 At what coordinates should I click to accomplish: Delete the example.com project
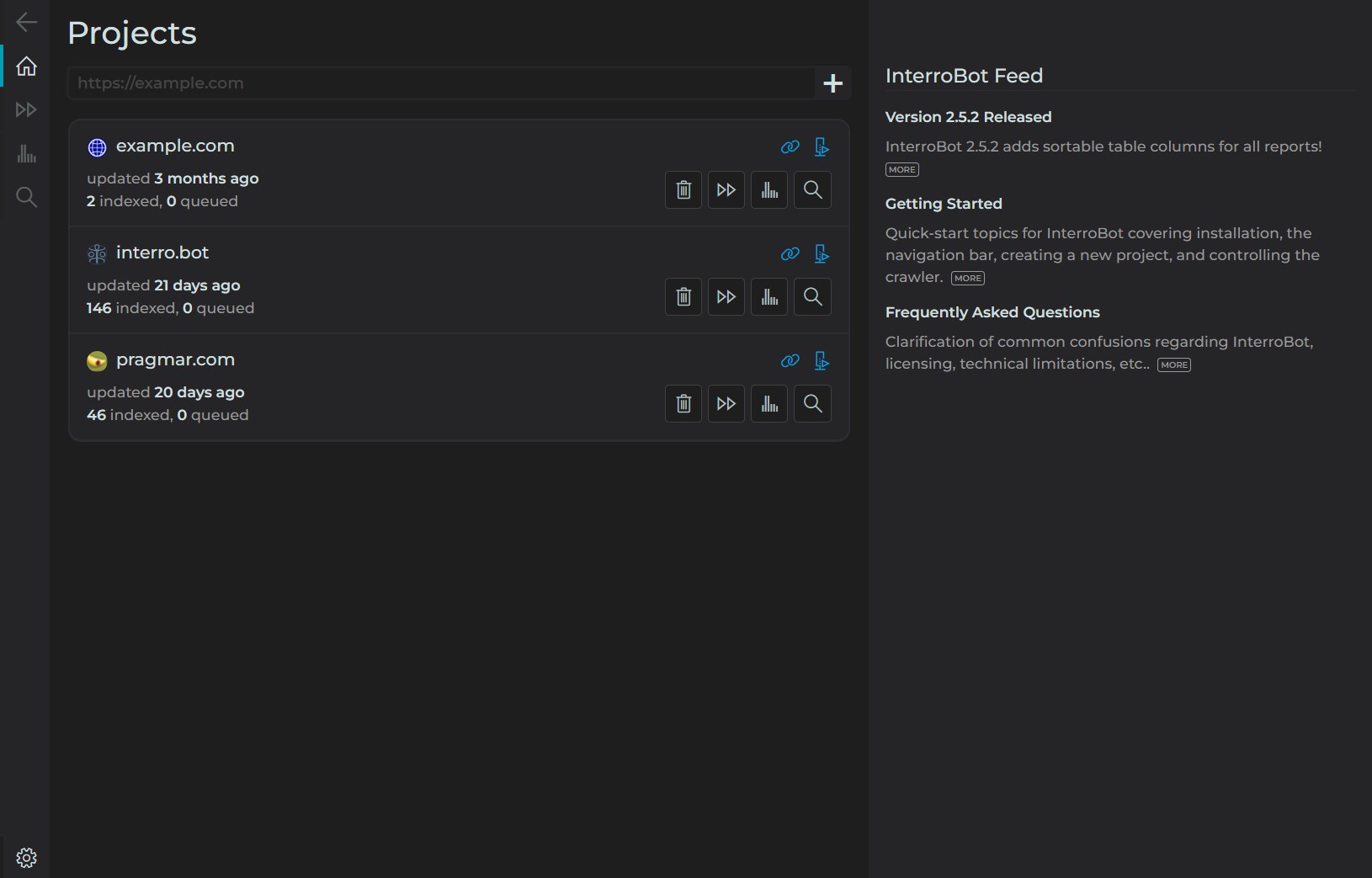point(683,189)
